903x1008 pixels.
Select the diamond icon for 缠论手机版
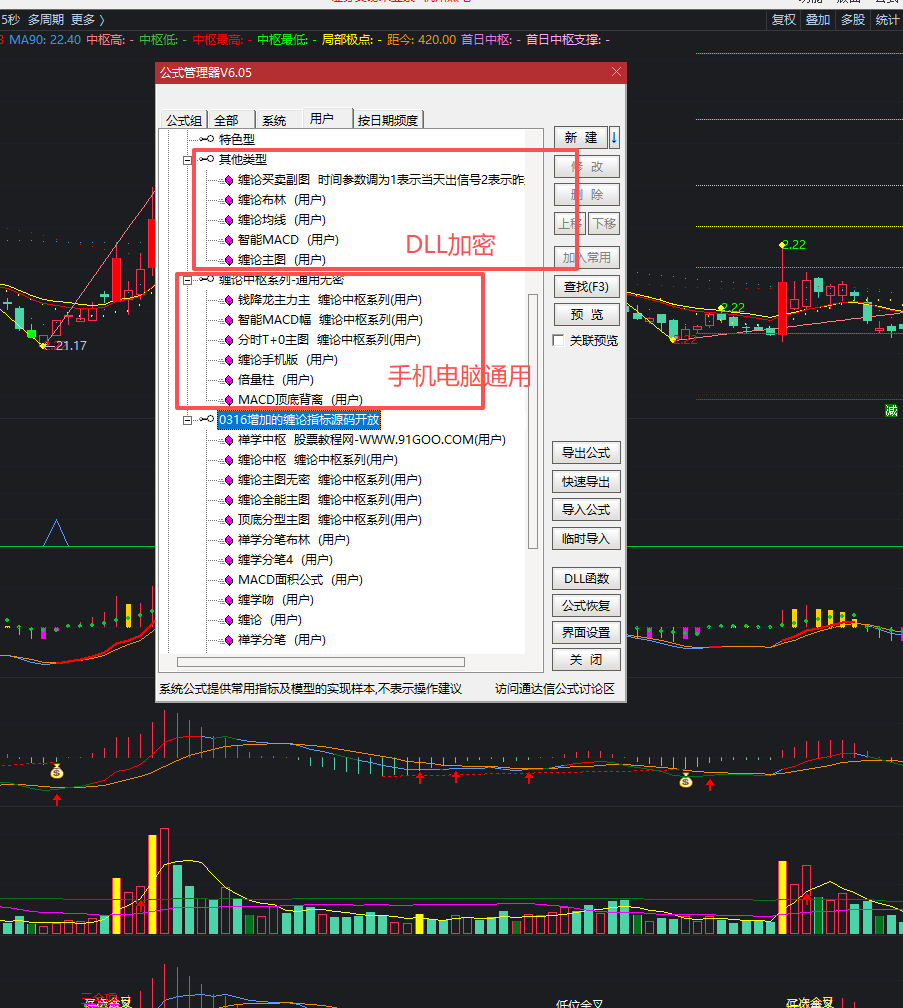(228, 360)
